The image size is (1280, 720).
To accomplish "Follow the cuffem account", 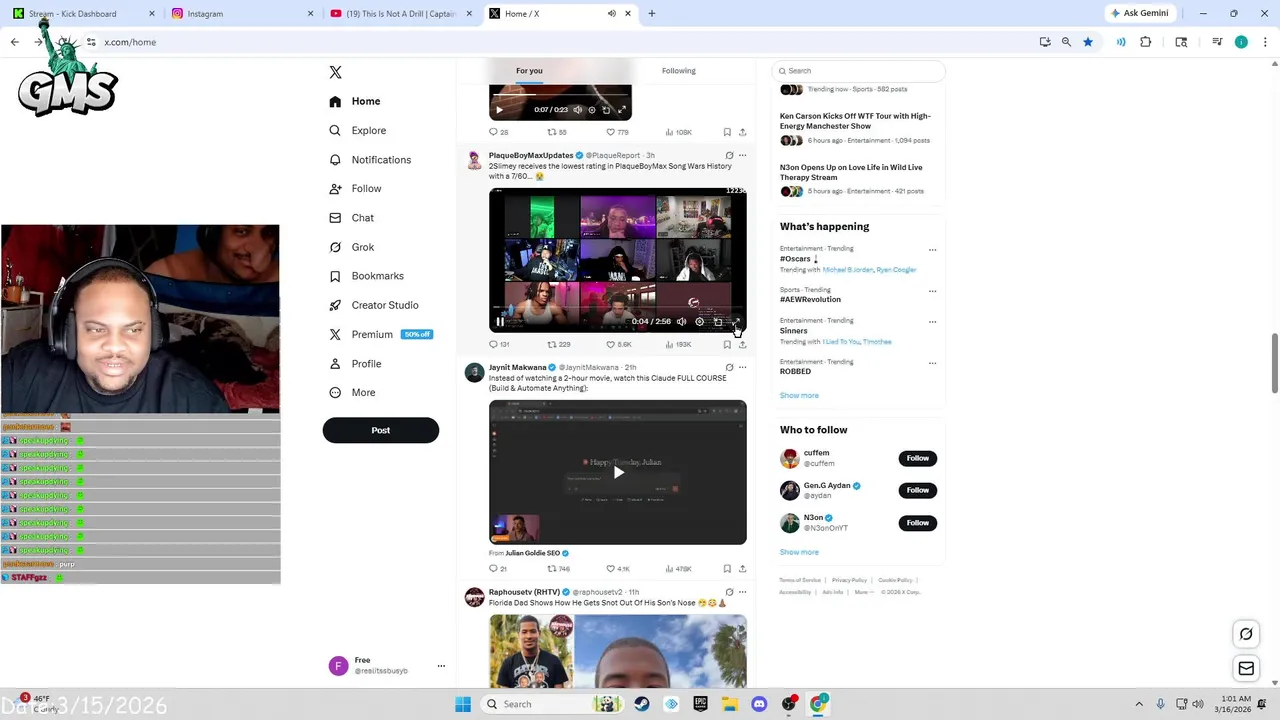I will 917,458.
